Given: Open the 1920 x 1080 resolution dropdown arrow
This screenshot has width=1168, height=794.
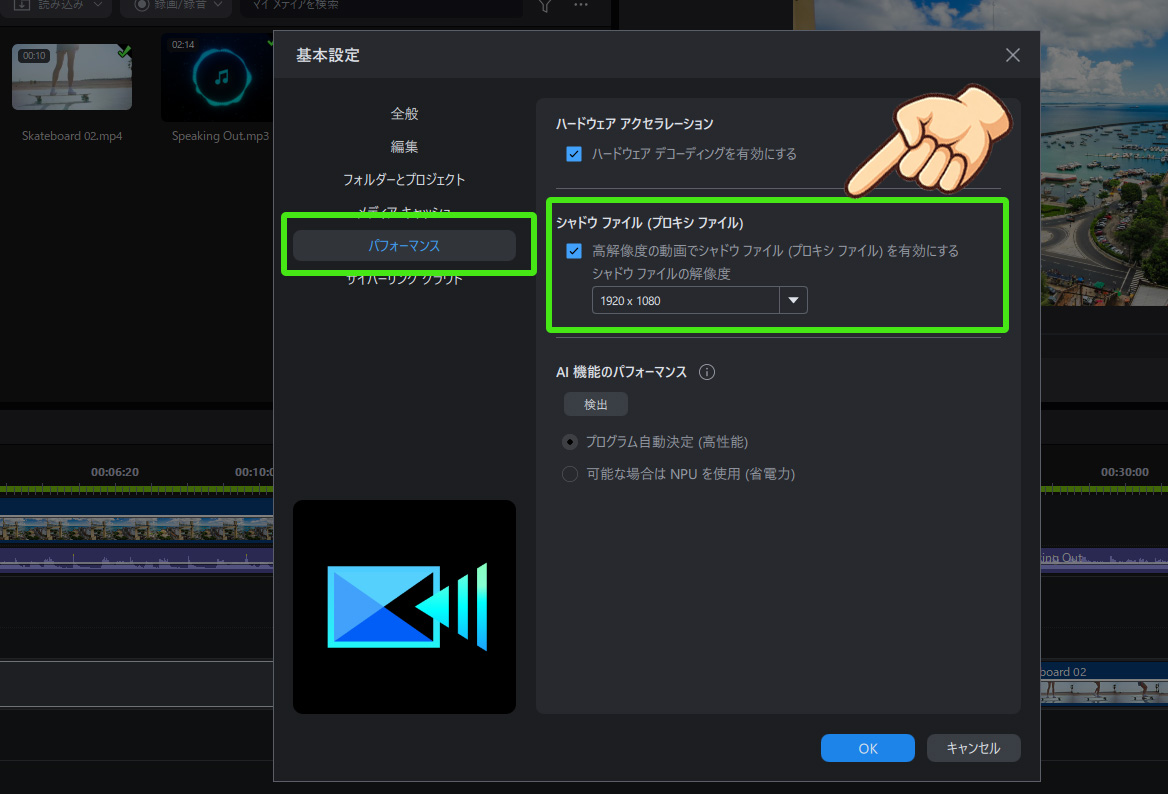Looking at the screenshot, I should tap(793, 300).
